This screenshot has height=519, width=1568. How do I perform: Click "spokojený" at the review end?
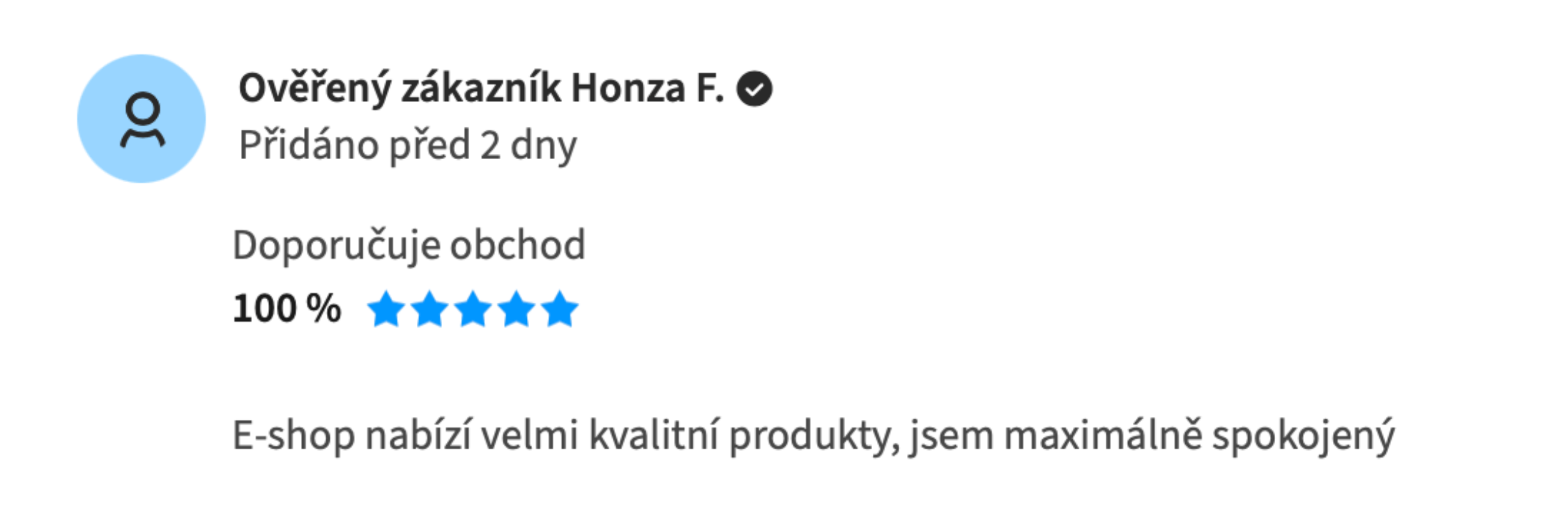point(1303,436)
